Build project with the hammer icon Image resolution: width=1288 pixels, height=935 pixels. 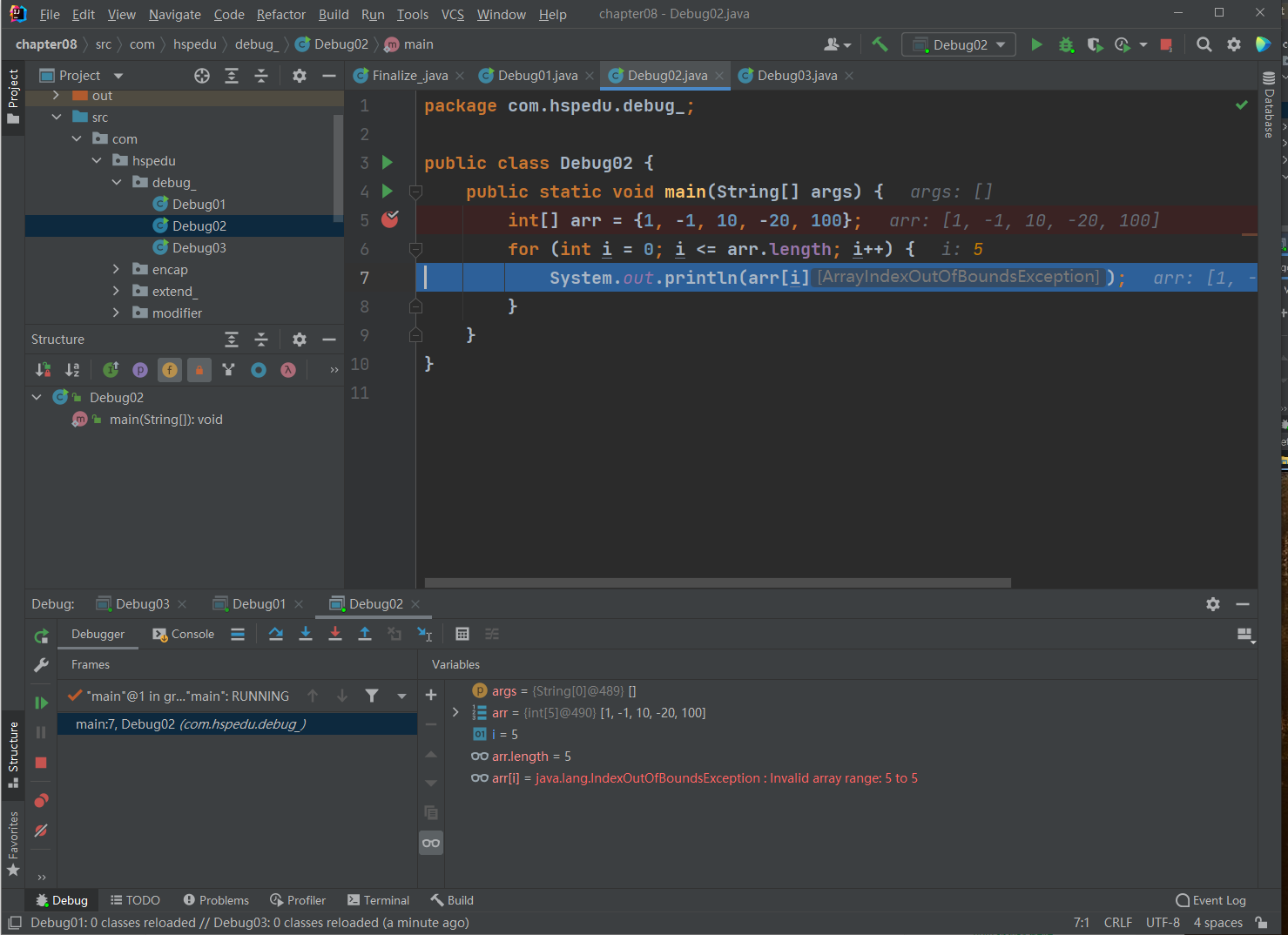[x=880, y=44]
